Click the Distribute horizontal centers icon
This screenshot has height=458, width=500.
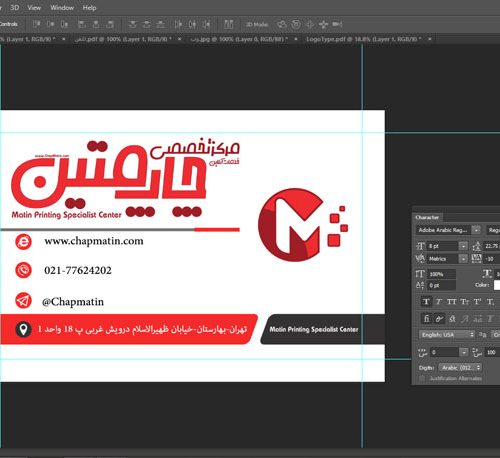pos(192,24)
